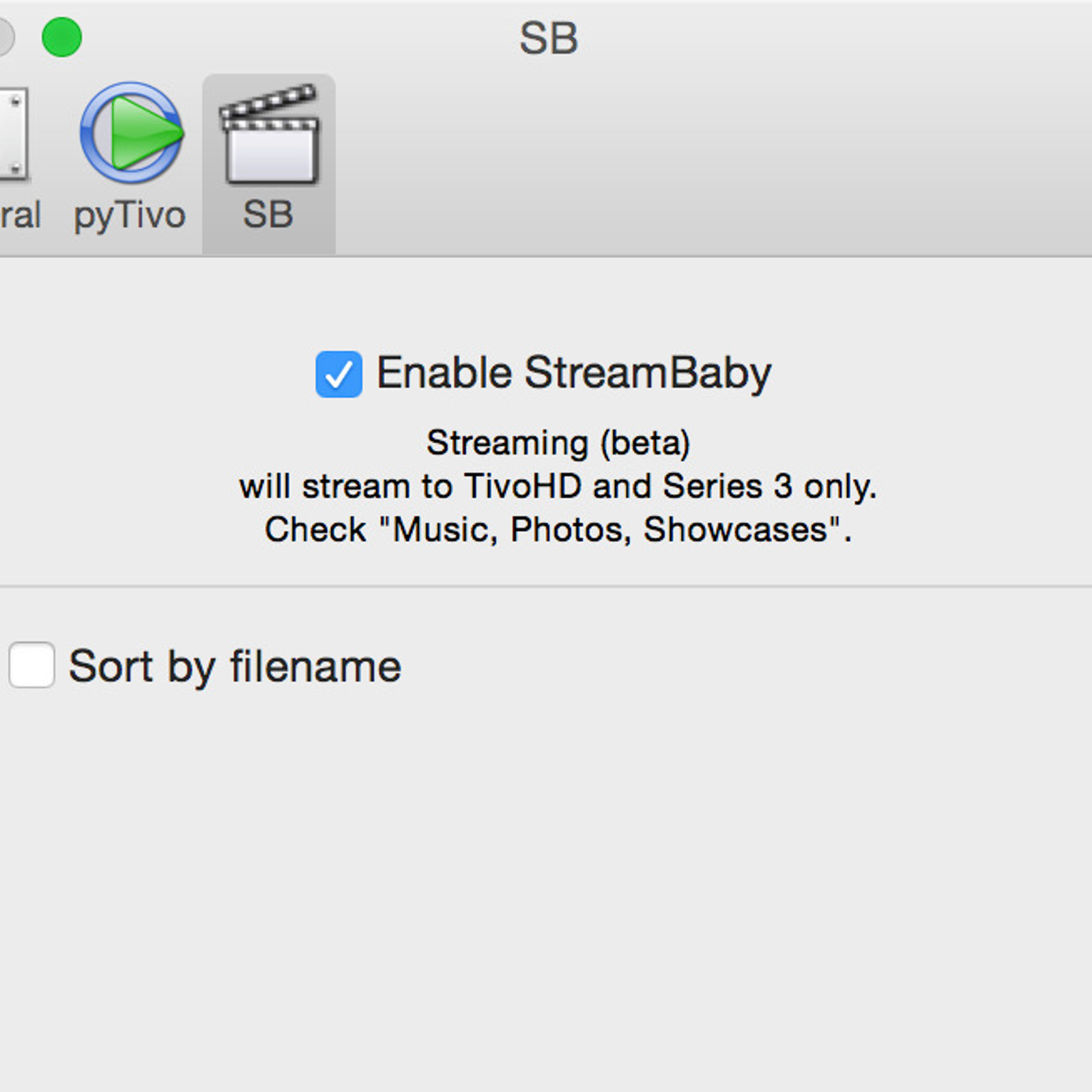Click the "Enable StreamBaby" label text
Screen dimensions: 1092x1092
(574, 373)
